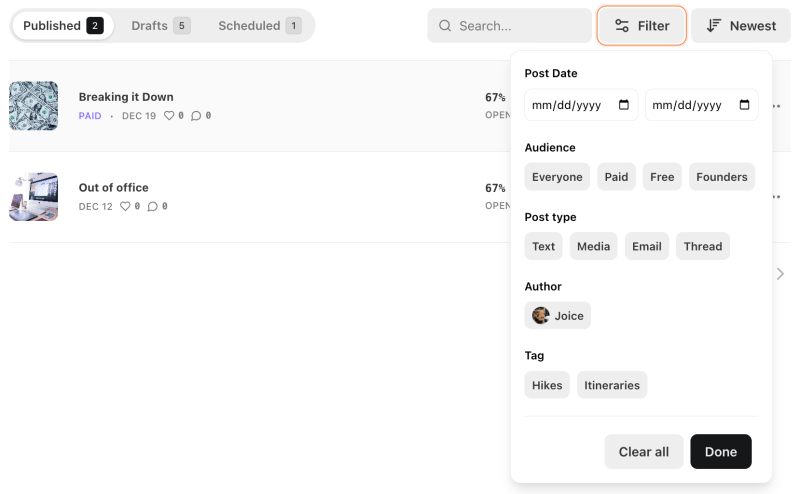The image size is (800, 494).
Task: Toggle the Thread post type filter
Action: coord(703,246)
